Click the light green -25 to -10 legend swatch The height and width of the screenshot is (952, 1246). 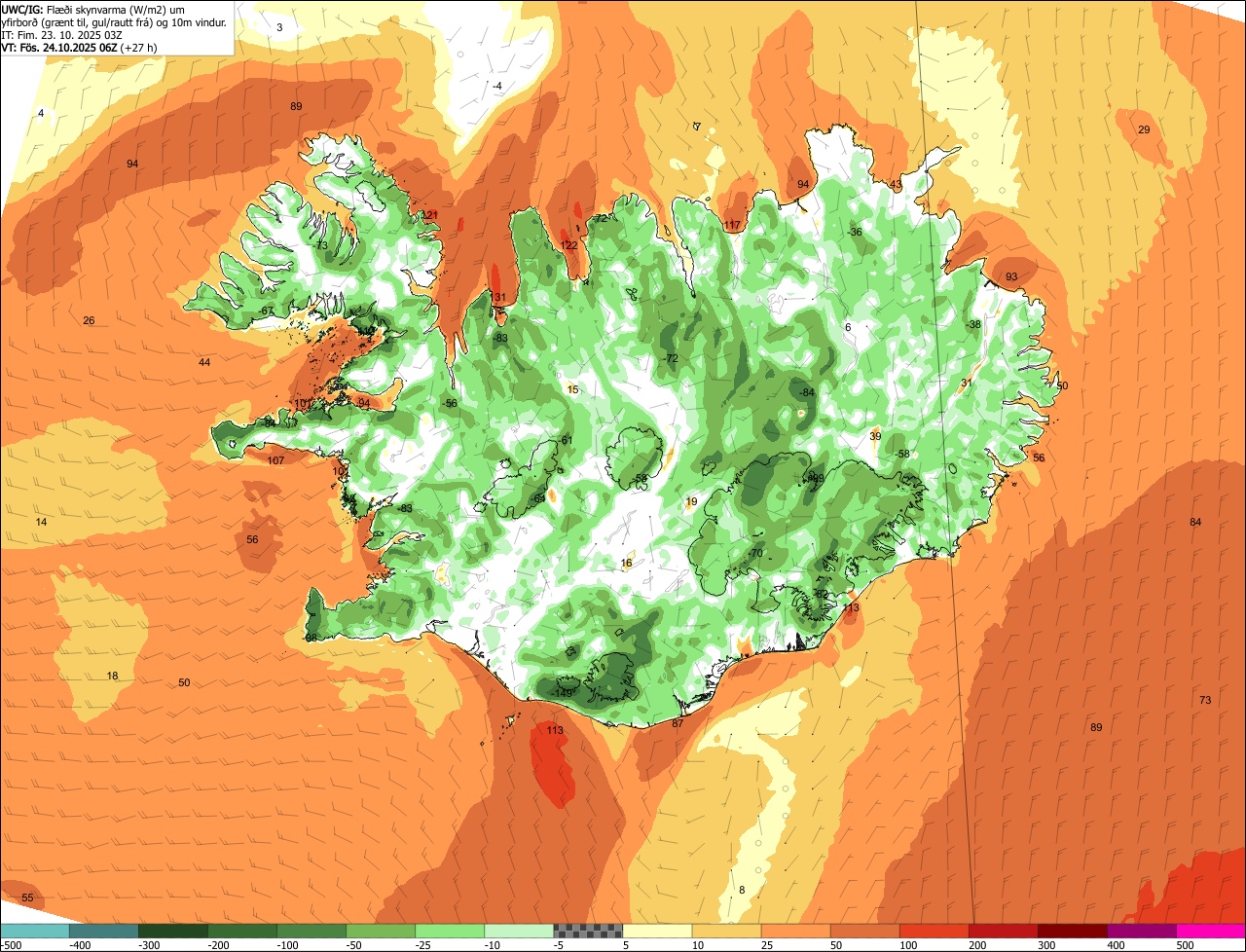[450, 931]
